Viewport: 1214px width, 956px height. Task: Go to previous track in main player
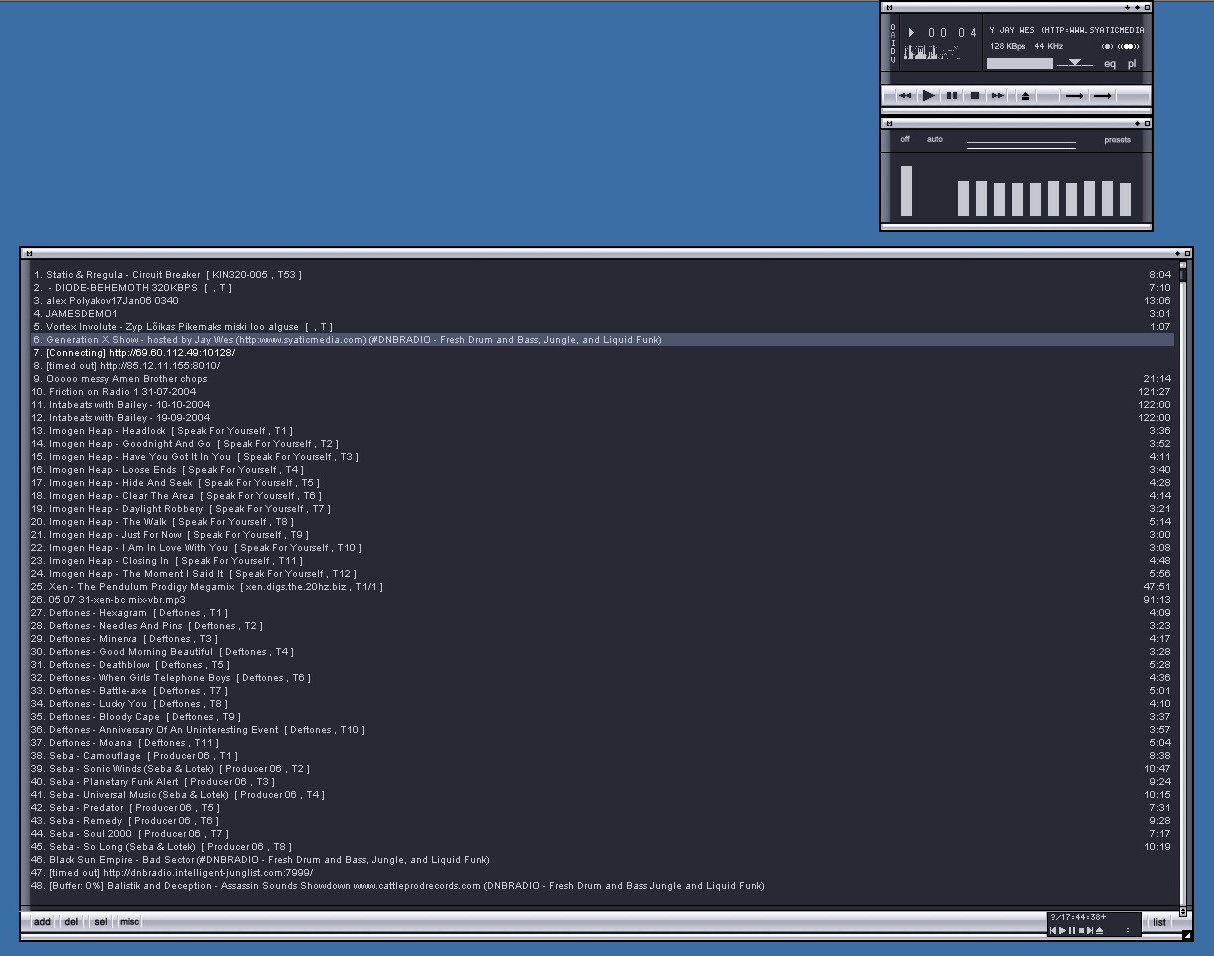coord(905,96)
